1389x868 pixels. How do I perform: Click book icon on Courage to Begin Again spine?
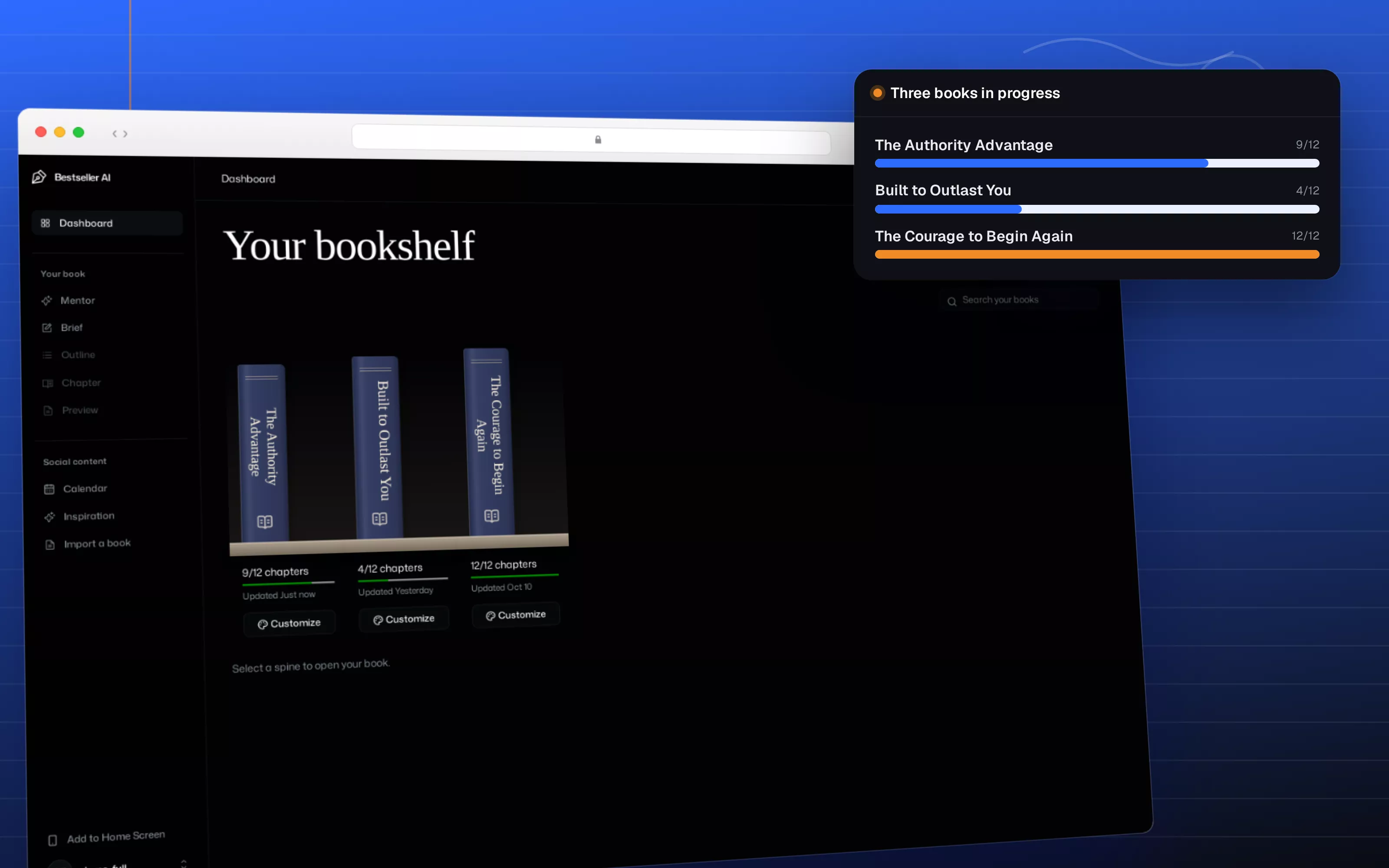click(491, 516)
